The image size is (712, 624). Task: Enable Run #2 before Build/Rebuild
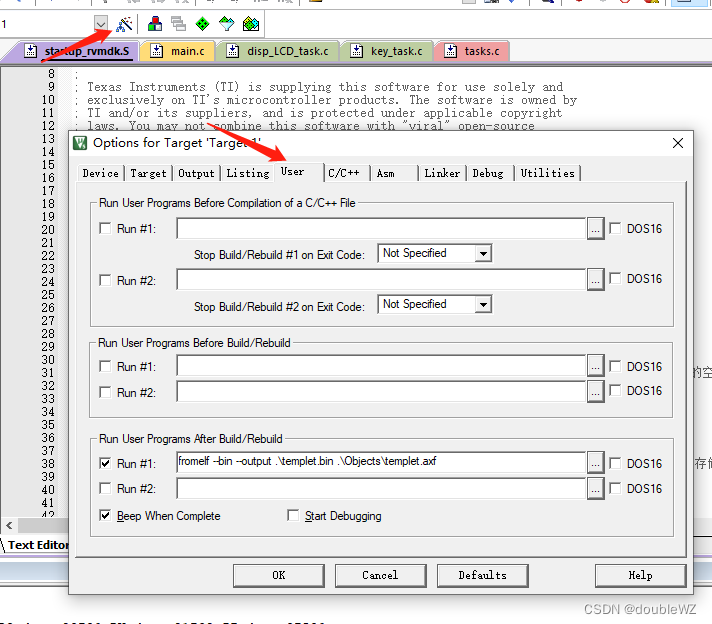point(105,392)
